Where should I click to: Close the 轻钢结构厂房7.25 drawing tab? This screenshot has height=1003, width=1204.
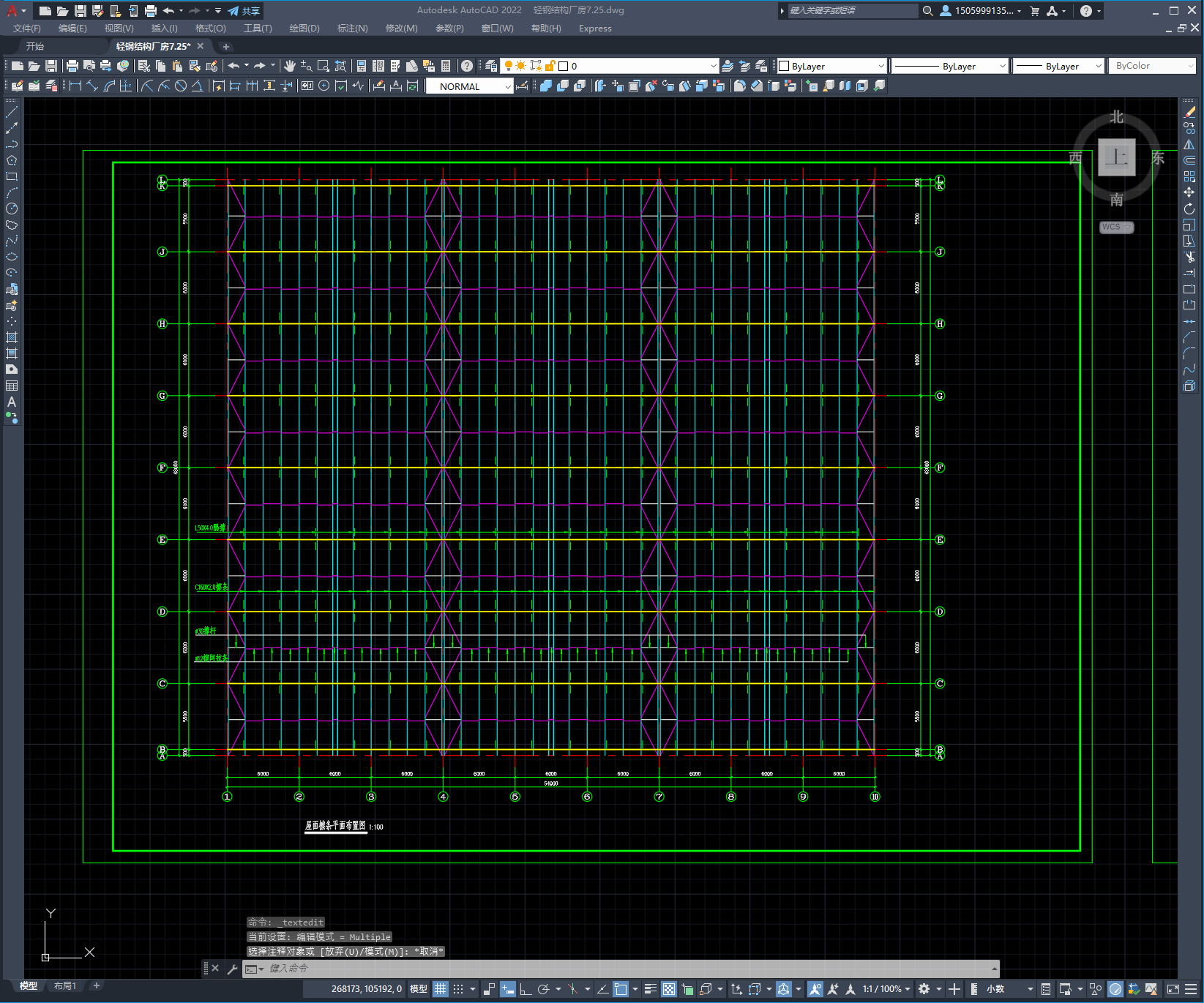(x=201, y=46)
